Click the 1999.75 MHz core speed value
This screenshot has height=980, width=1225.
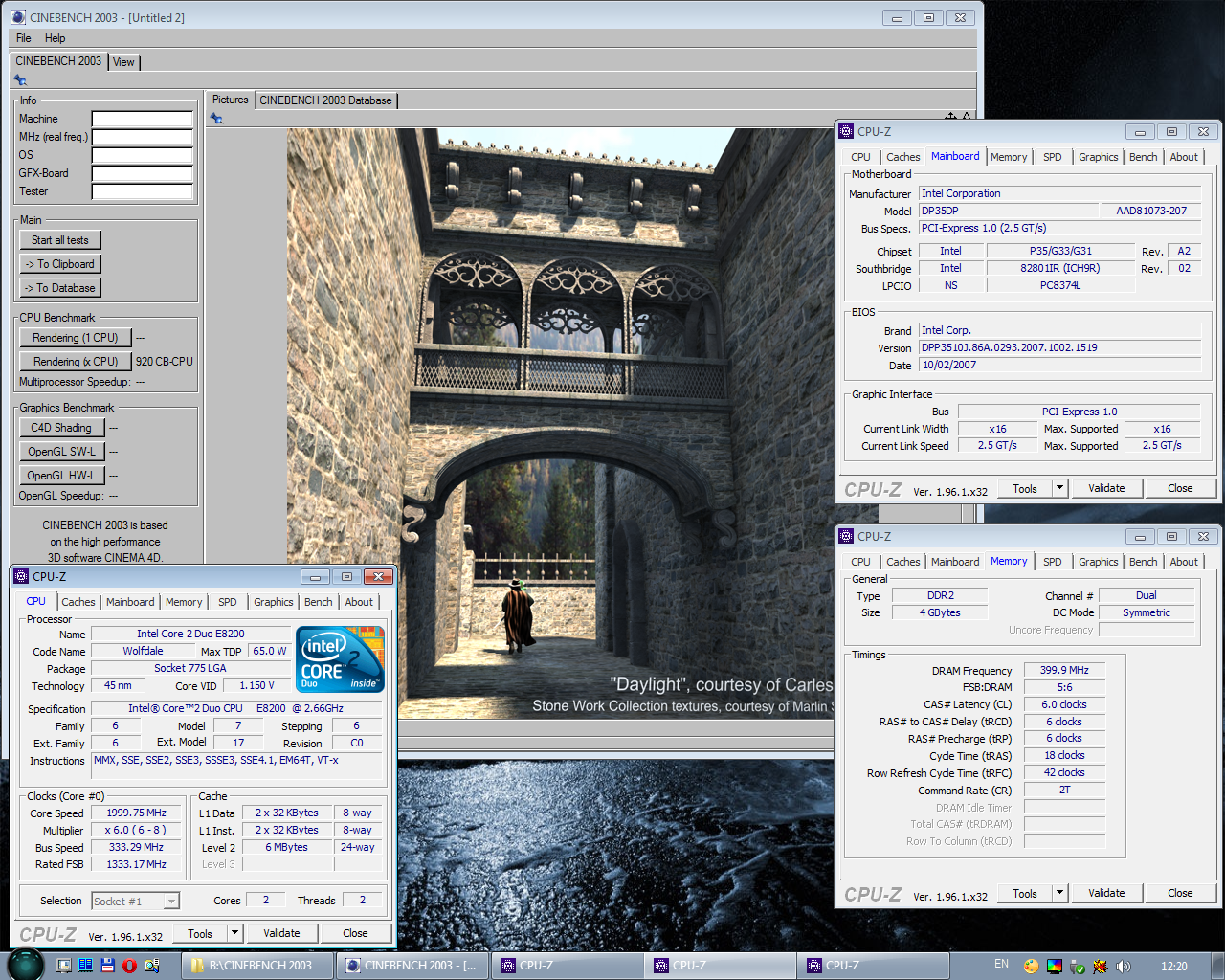click(x=136, y=813)
